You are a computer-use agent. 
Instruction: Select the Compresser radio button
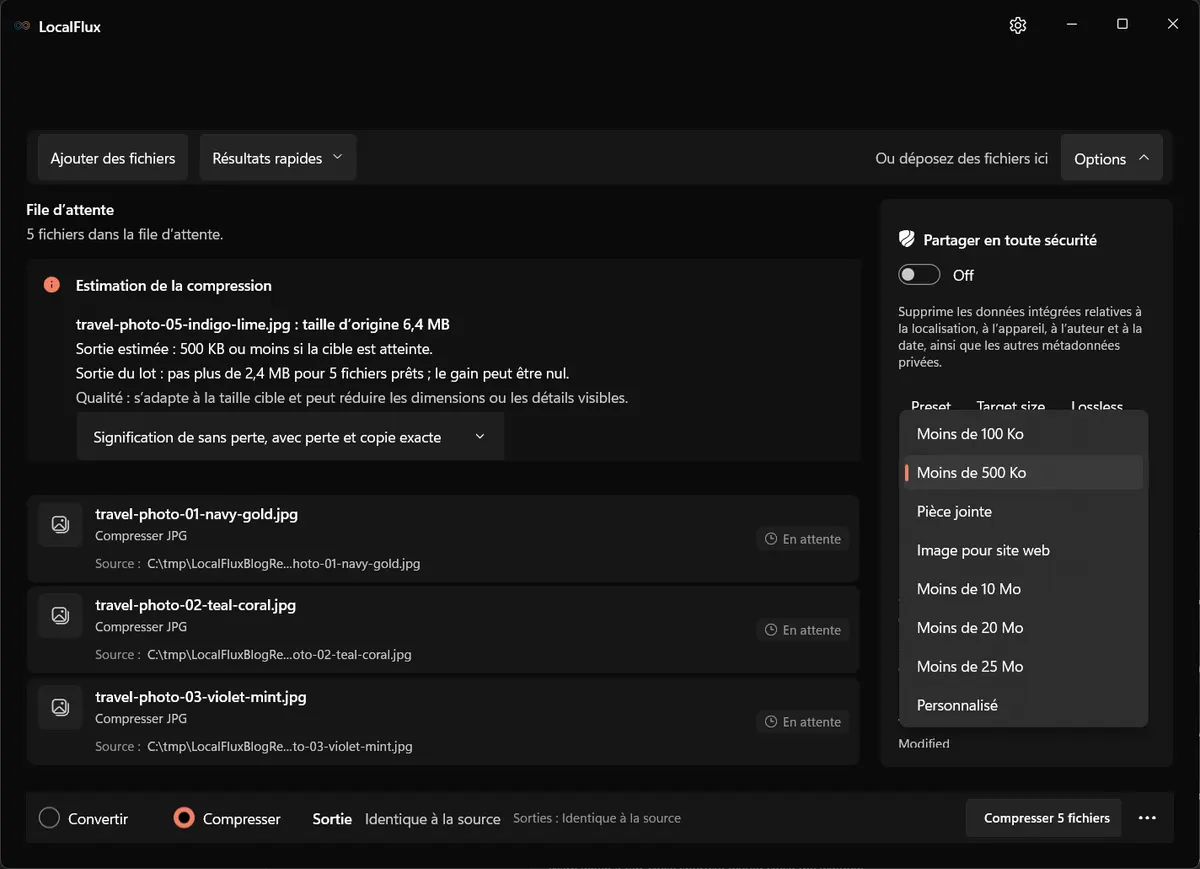(x=183, y=818)
